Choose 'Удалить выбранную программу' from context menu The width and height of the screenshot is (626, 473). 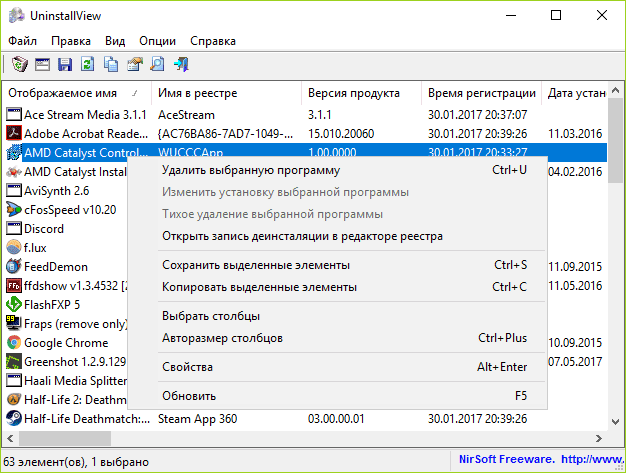[x=250, y=170]
